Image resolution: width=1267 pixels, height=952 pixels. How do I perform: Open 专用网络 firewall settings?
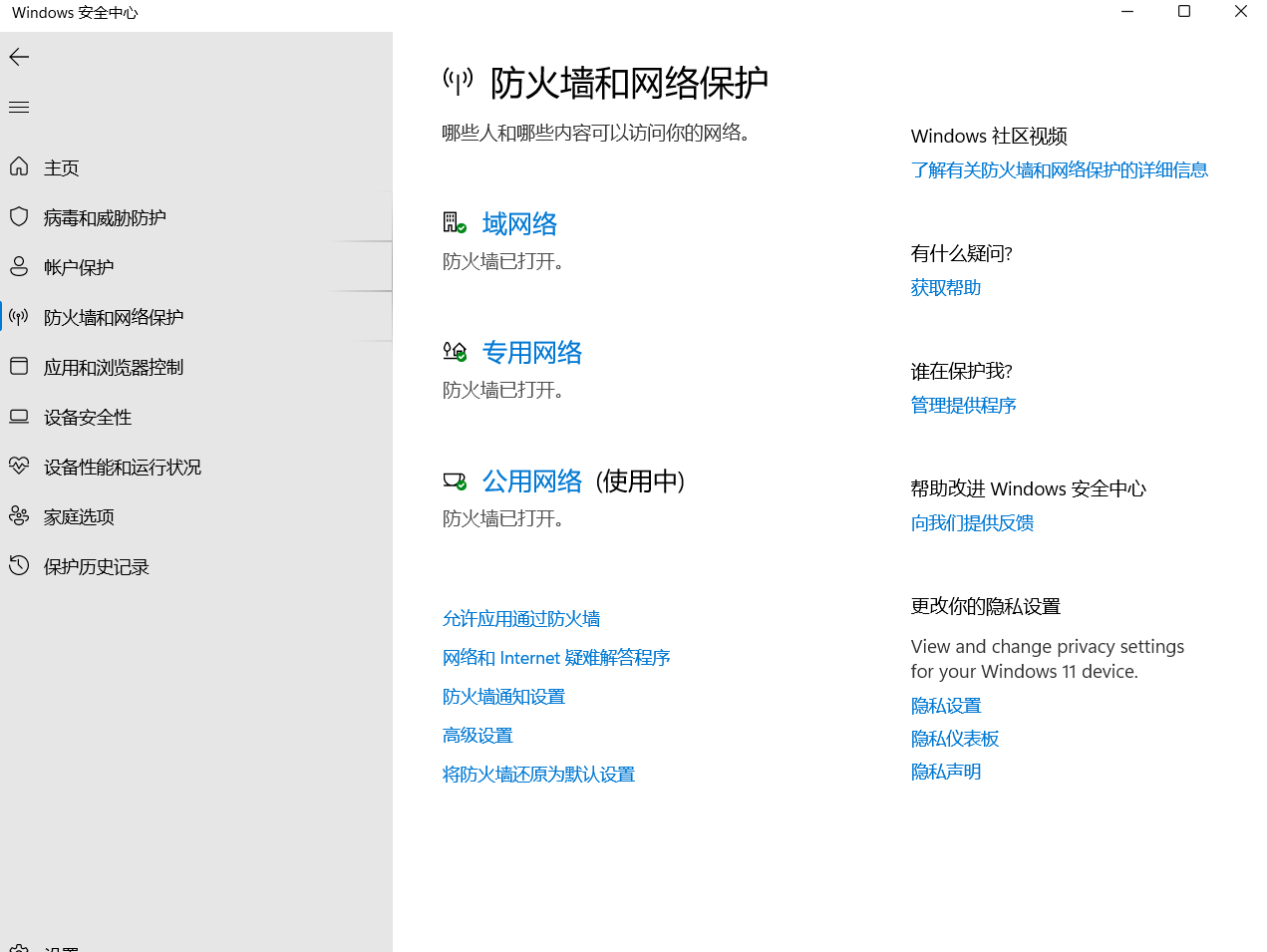click(x=532, y=352)
